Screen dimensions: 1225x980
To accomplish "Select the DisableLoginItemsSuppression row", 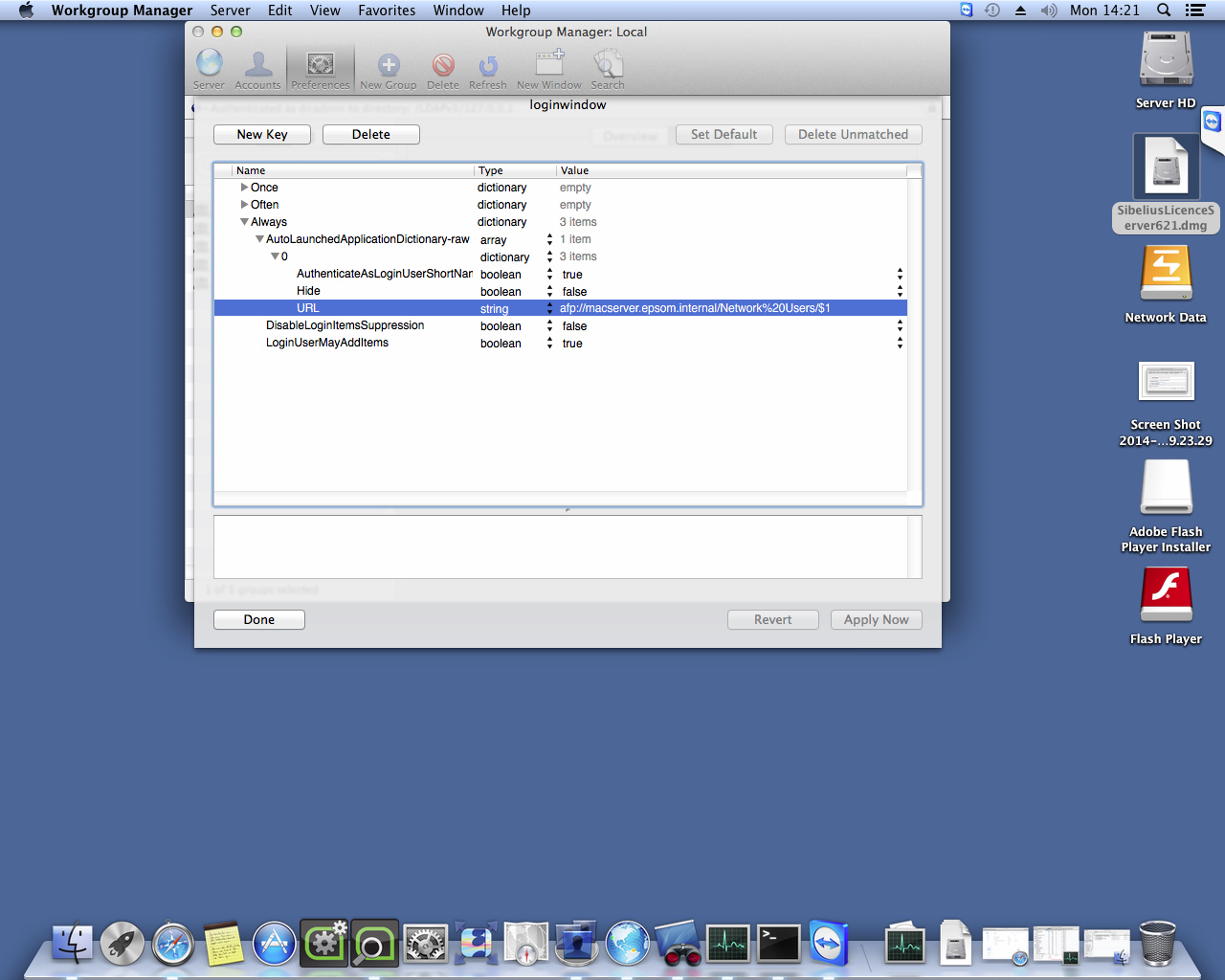I will [x=560, y=325].
